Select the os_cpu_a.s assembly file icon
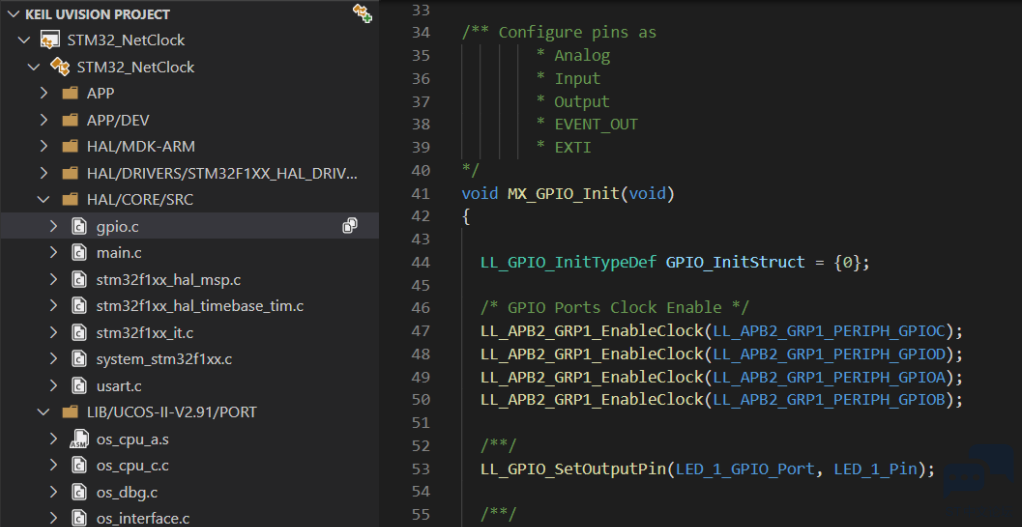Image resolution: width=1022 pixels, height=527 pixels. pyautogui.click(x=78, y=439)
